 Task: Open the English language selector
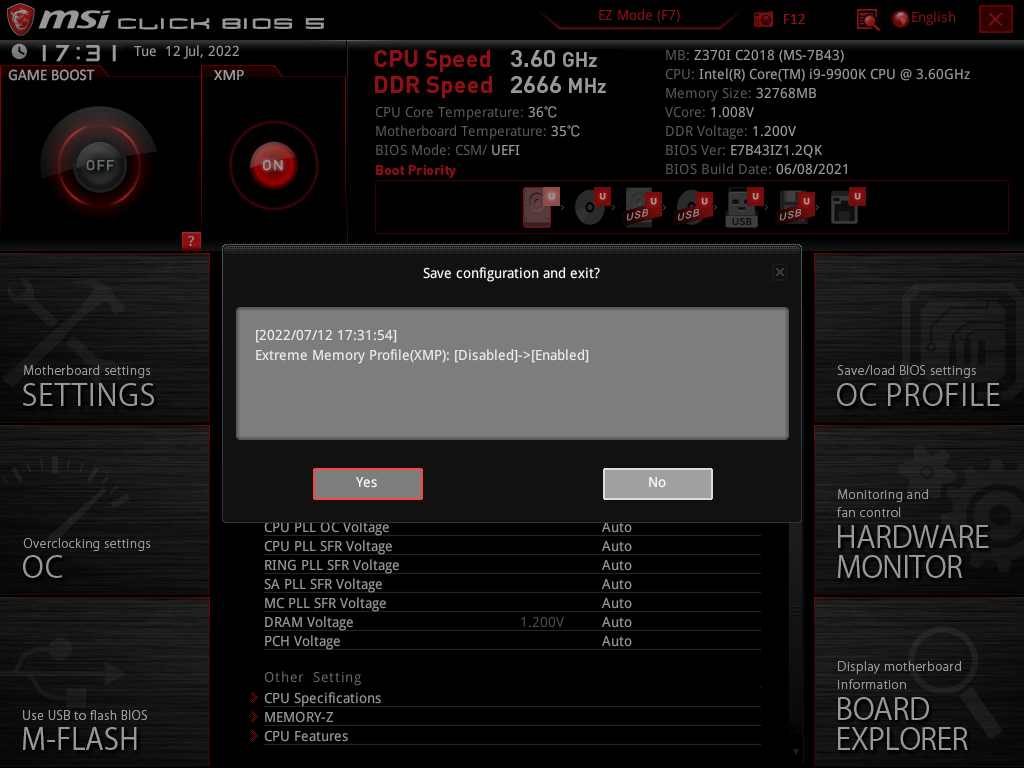pyautogui.click(x=924, y=17)
